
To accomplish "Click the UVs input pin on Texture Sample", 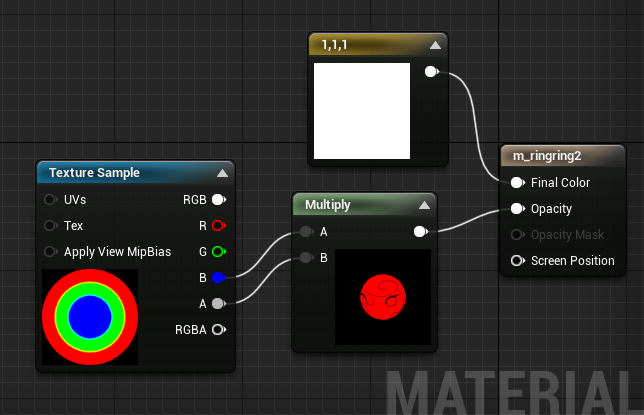I will click(x=51, y=200).
